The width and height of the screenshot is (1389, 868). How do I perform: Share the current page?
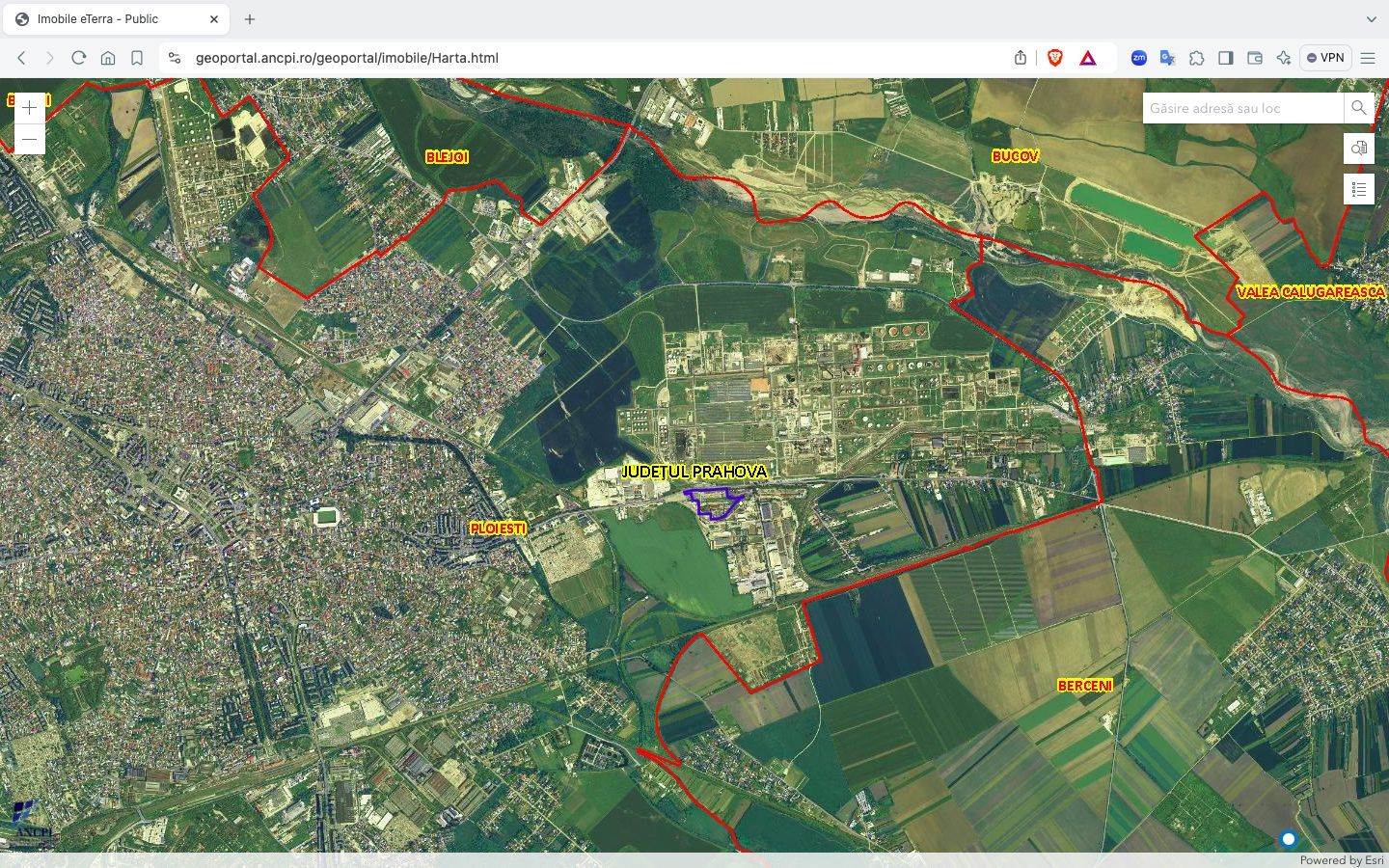pos(1020,58)
